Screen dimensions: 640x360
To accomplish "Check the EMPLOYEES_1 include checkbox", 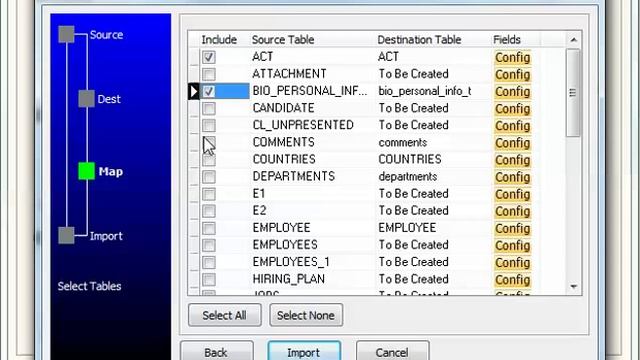I will coord(209,262).
